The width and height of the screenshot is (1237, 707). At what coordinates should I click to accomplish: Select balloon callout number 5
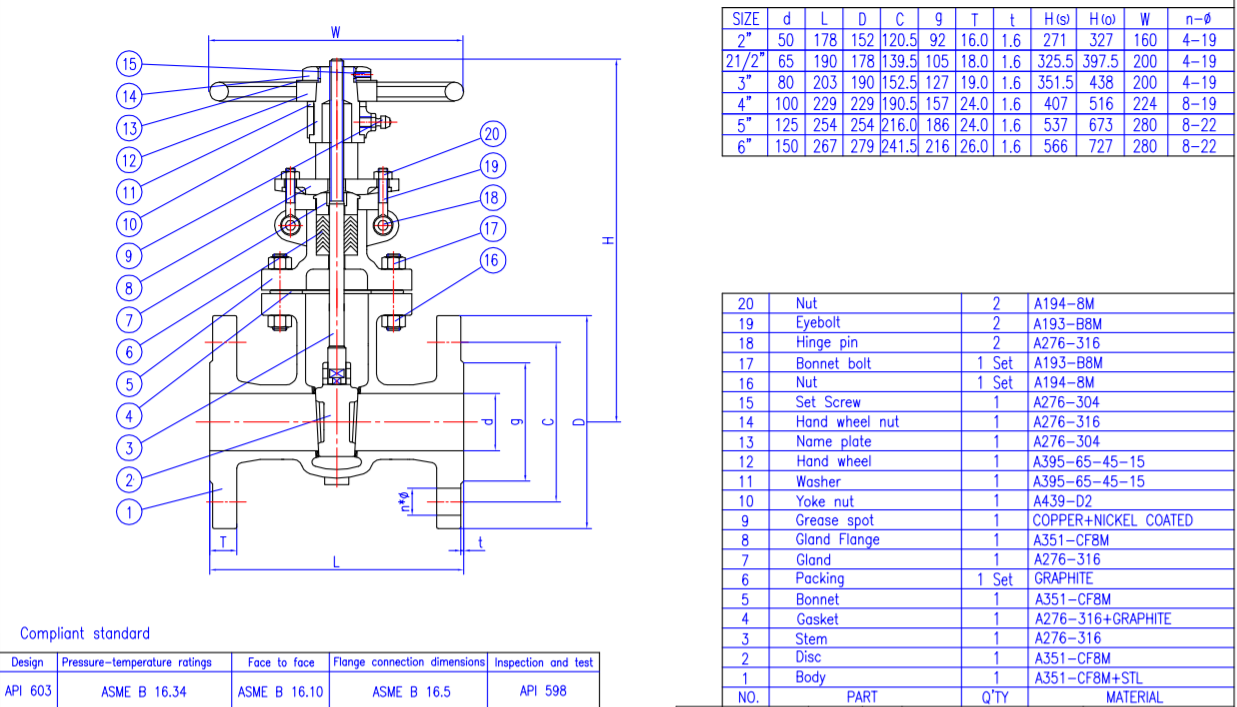point(128,383)
